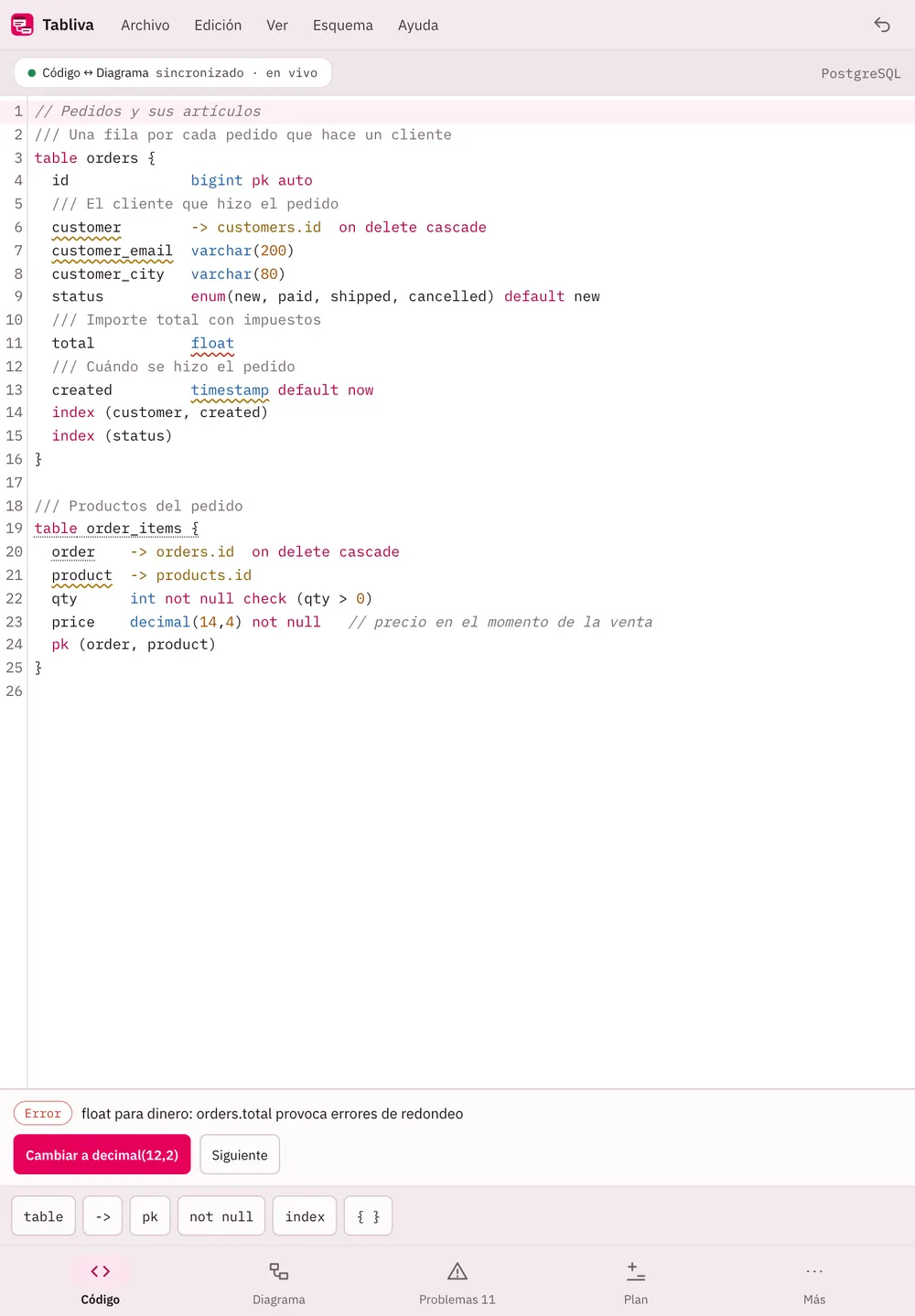Click 'index (status)' on line 15
This screenshot has width=915, height=1316.
coord(112,436)
